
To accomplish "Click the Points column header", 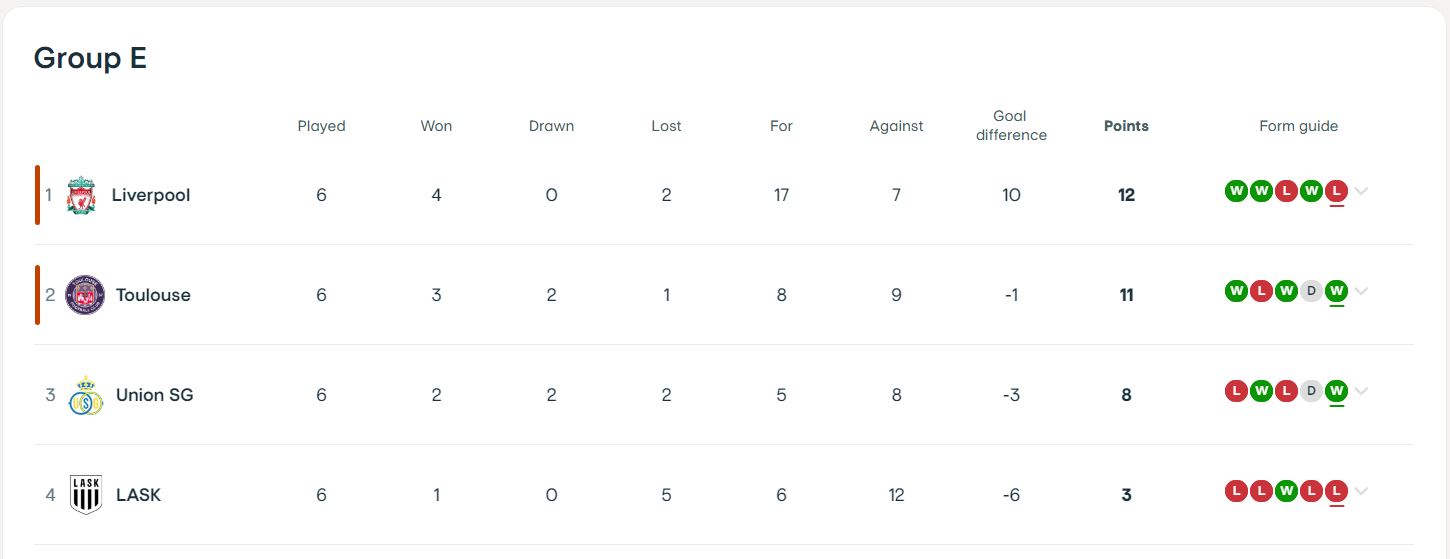I will pos(1126,126).
